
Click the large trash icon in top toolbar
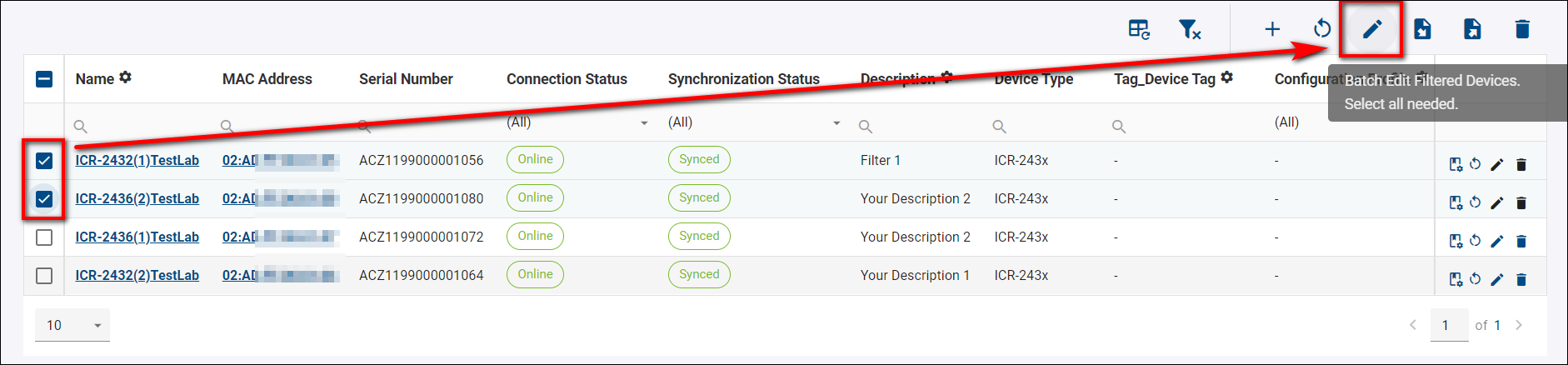1522,30
